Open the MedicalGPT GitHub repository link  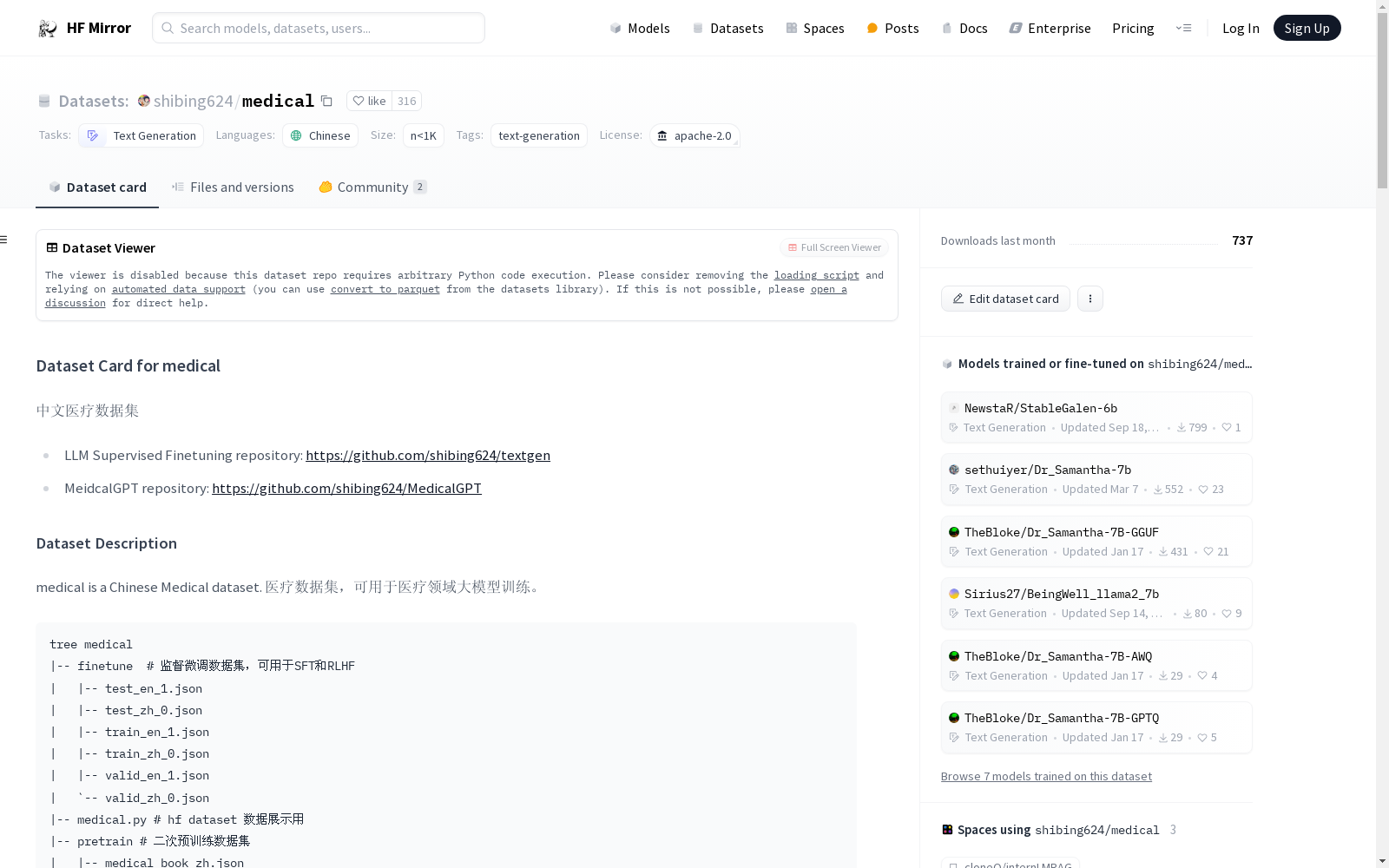click(346, 488)
